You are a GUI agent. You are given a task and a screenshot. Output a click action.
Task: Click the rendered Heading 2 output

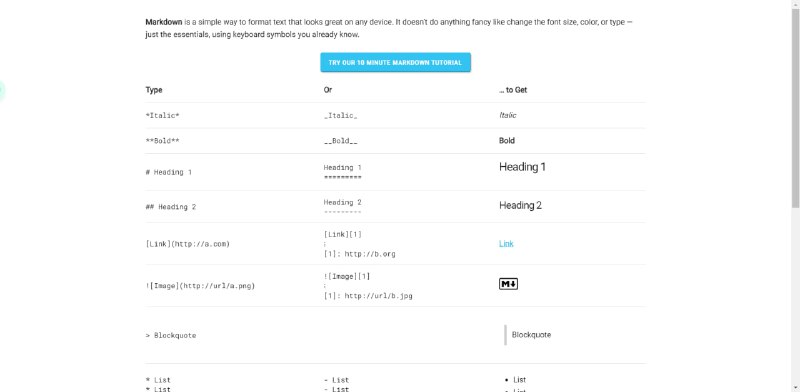(520, 205)
